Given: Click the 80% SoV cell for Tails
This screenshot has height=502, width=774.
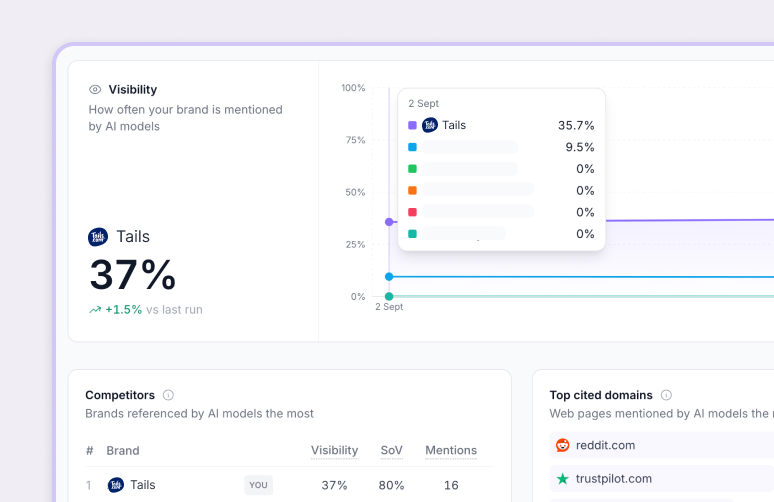Looking at the screenshot, I should point(391,485).
